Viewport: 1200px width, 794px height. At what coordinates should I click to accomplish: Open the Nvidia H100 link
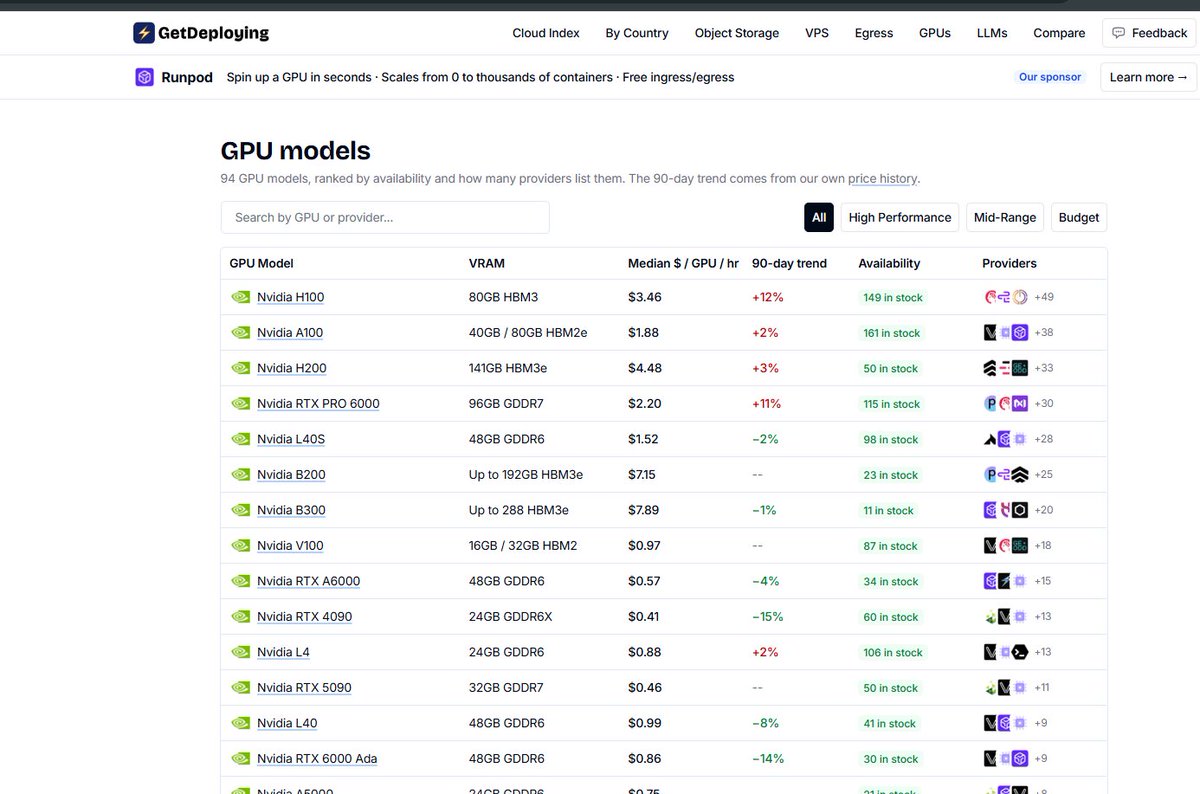tap(290, 297)
